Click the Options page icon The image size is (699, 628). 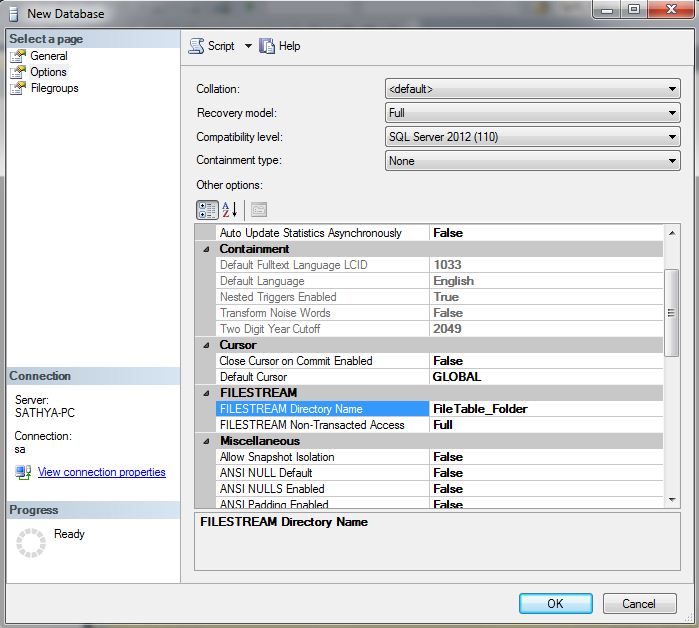point(18,72)
